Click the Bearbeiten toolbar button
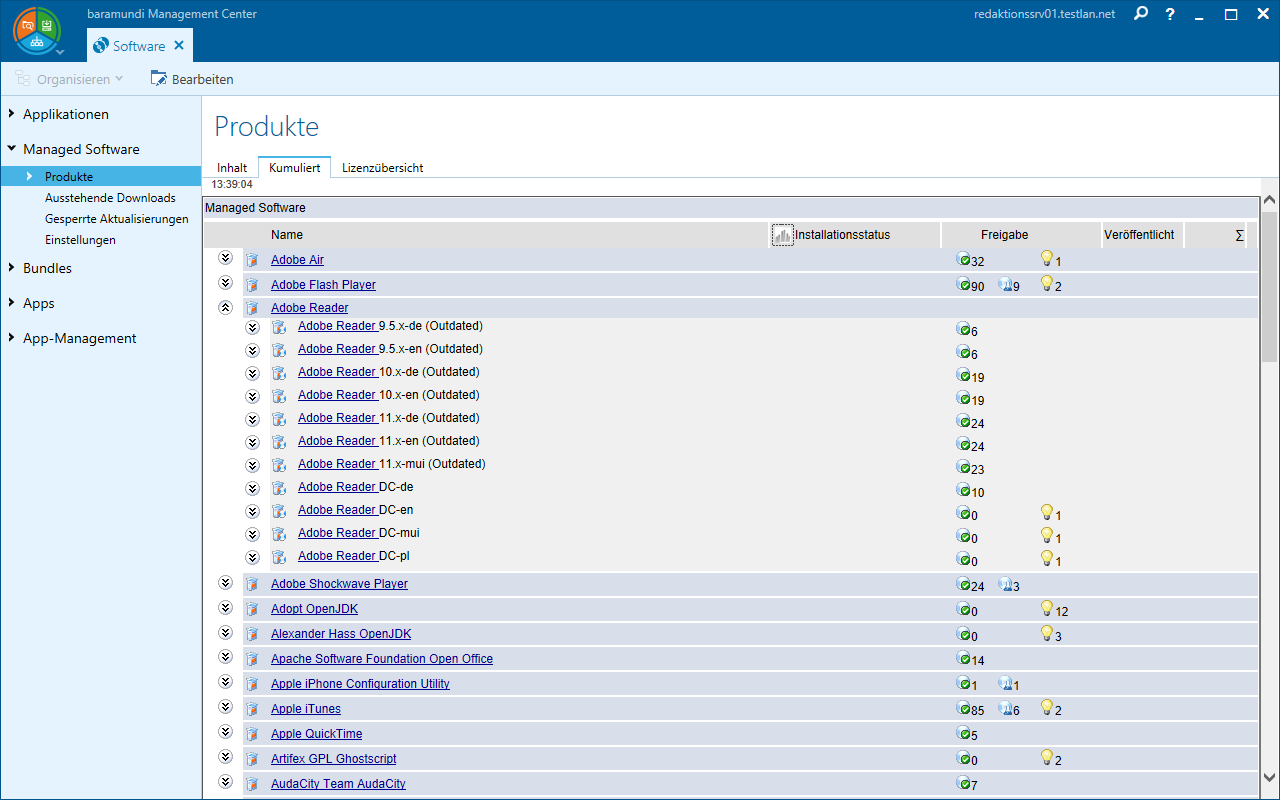 click(x=192, y=79)
